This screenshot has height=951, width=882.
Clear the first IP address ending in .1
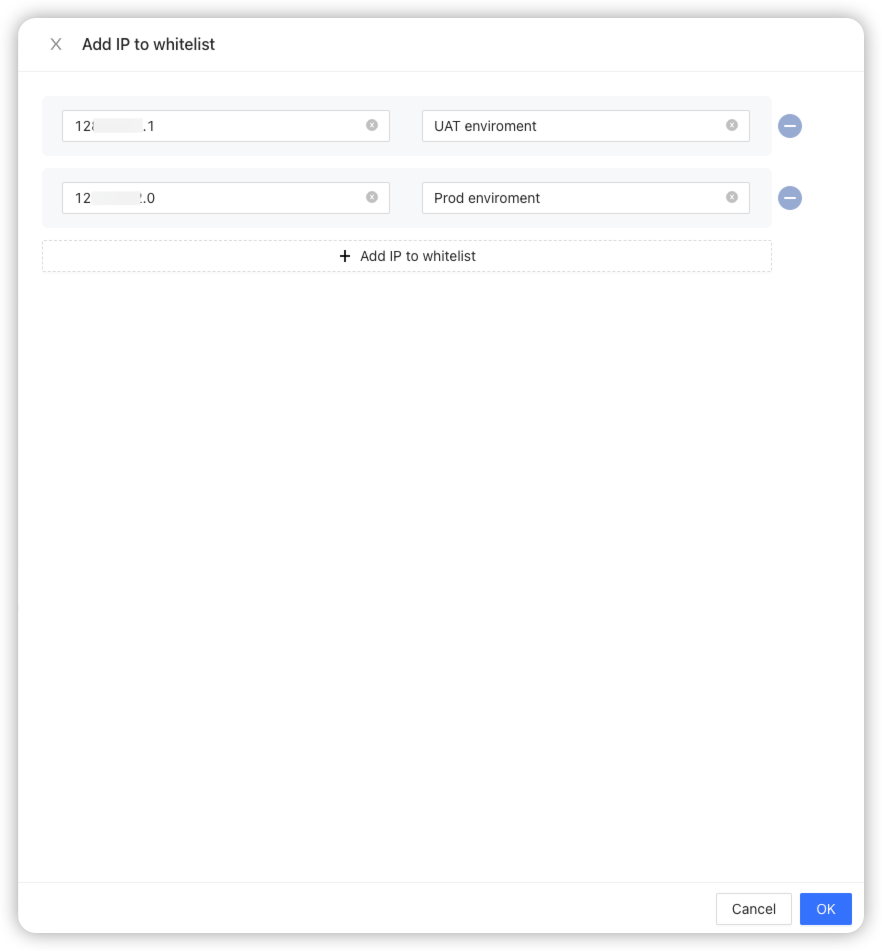click(x=372, y=125)
